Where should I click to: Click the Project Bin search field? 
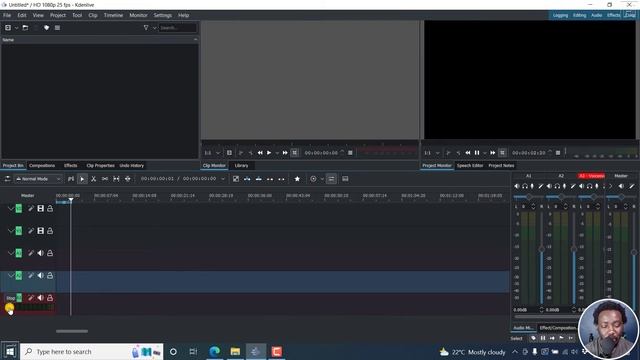(x=178, y=28)
